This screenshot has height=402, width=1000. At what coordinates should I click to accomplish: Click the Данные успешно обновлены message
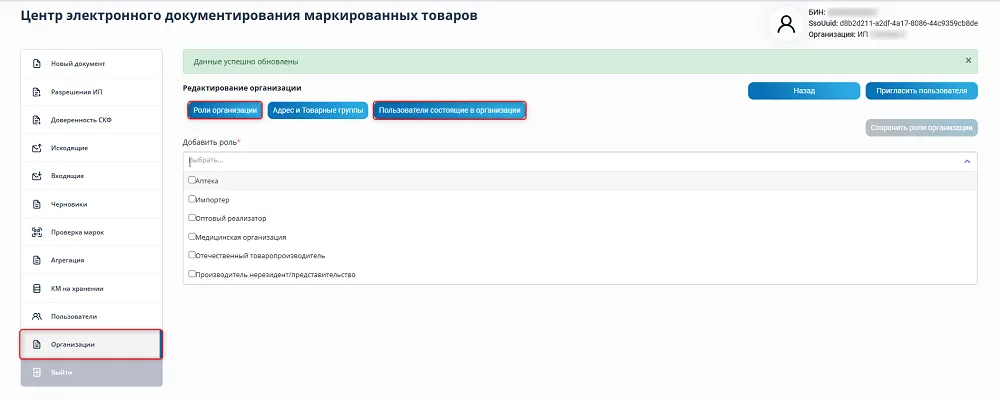click(246, 63)
